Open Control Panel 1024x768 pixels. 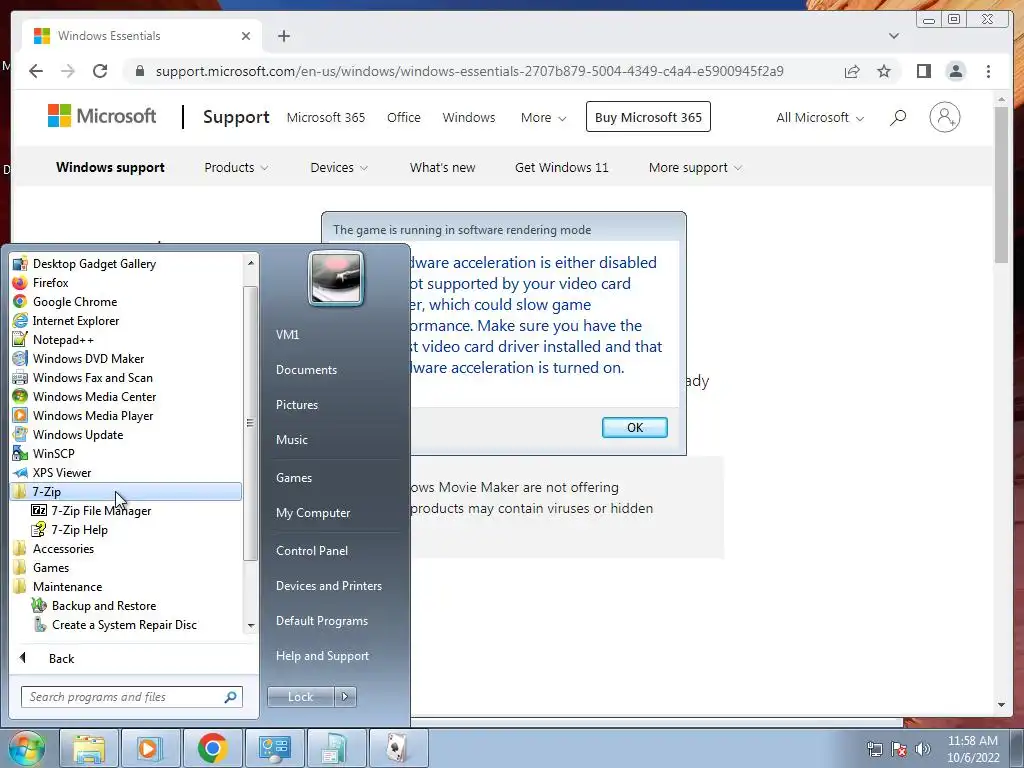312,551
